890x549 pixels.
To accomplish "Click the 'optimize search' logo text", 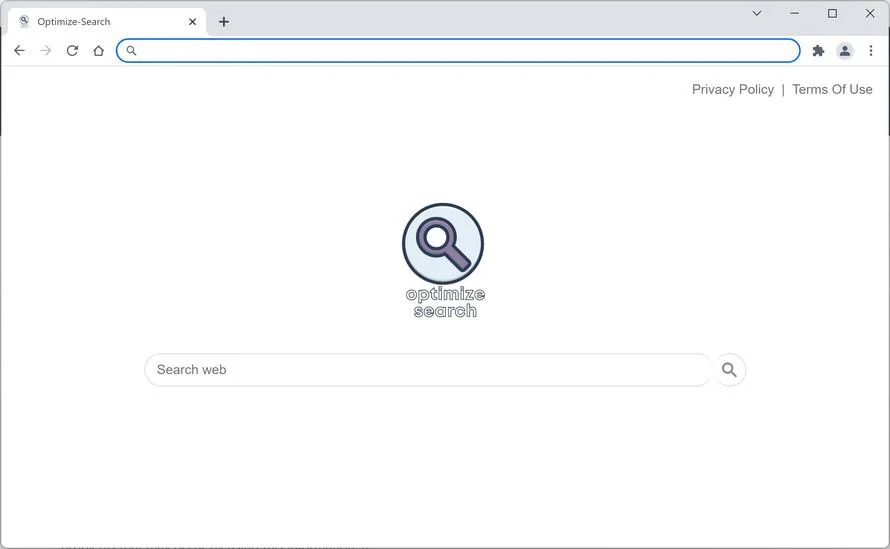I will pos(445,303).
